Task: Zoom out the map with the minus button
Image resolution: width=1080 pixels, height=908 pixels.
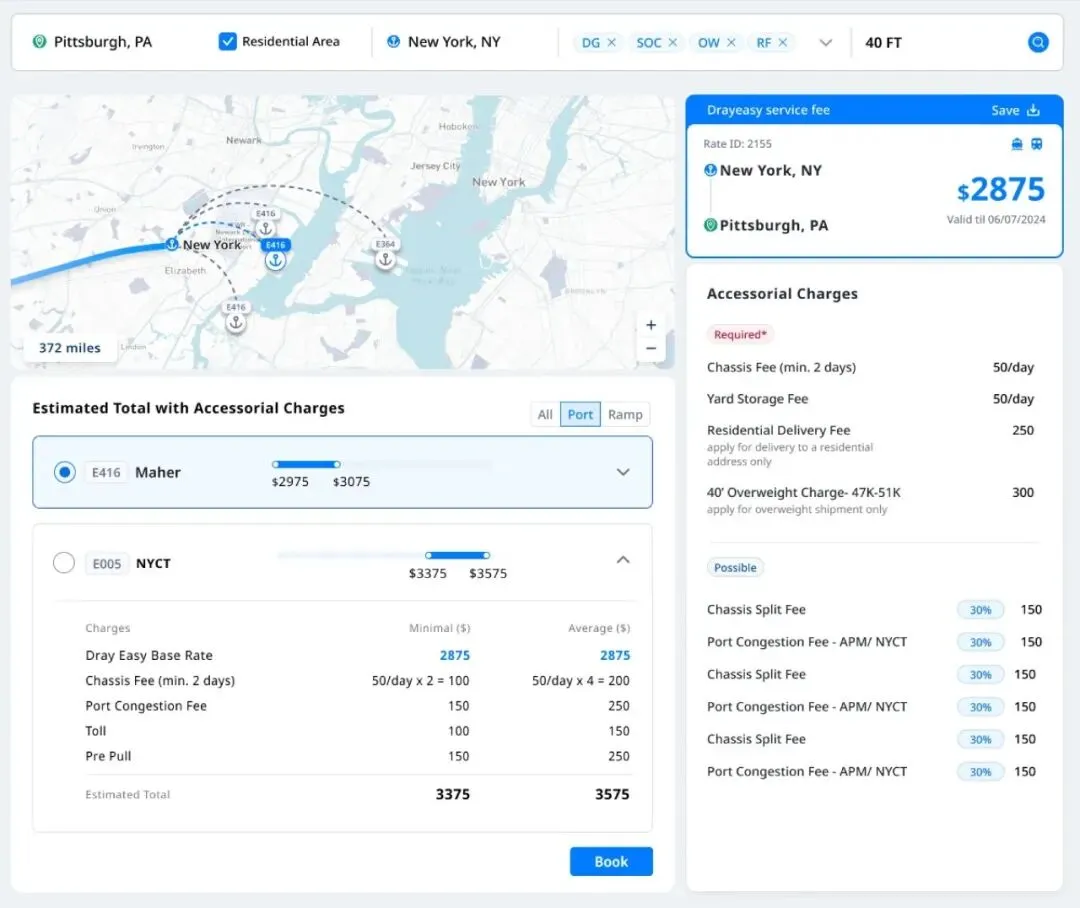Action: click(x=651, y=349)
